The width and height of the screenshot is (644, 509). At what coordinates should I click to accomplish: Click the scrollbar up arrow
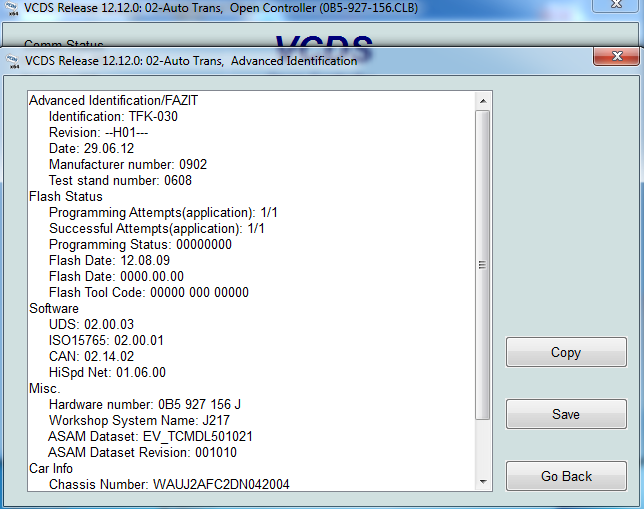click(483, 101)
